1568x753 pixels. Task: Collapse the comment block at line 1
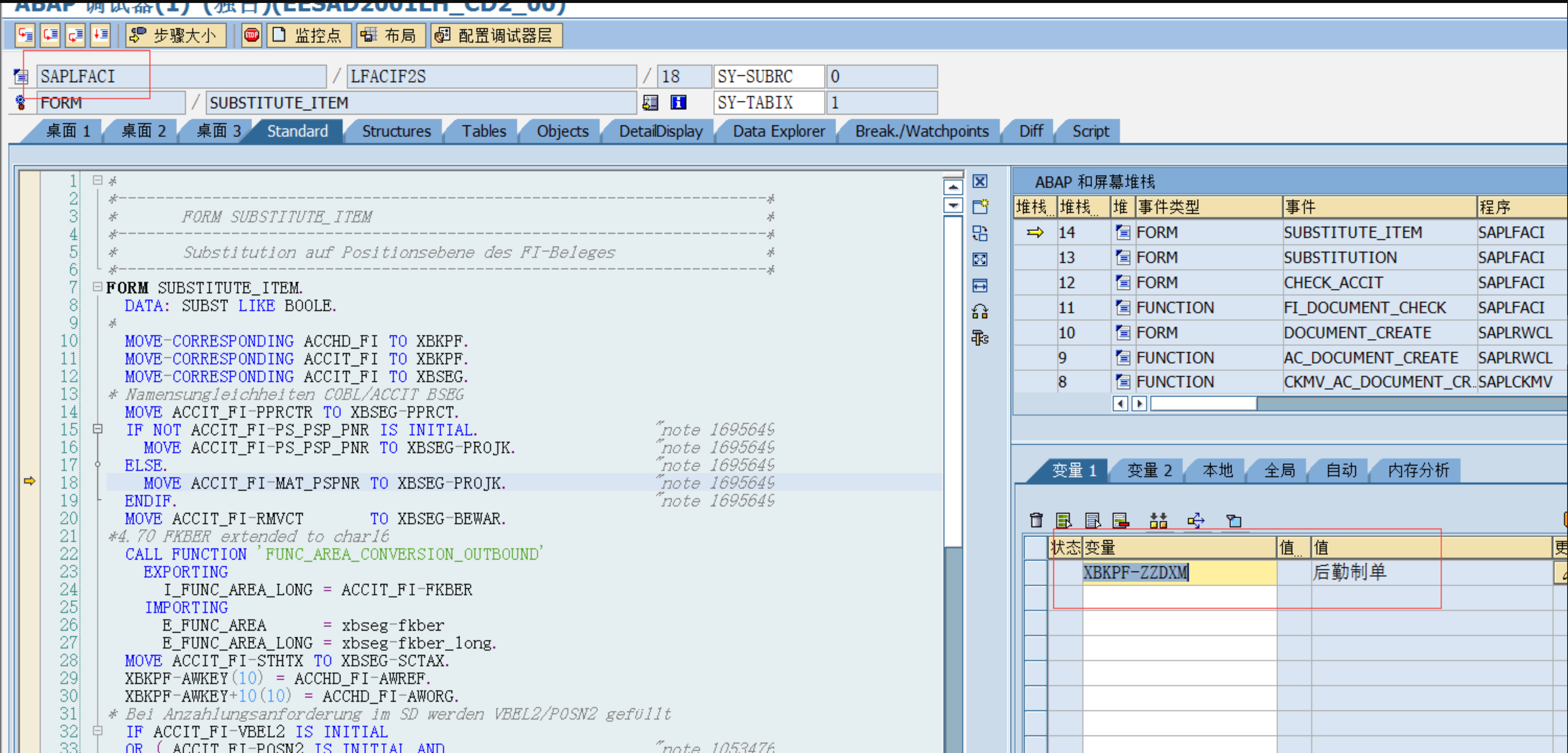click(x=97, y=180)
